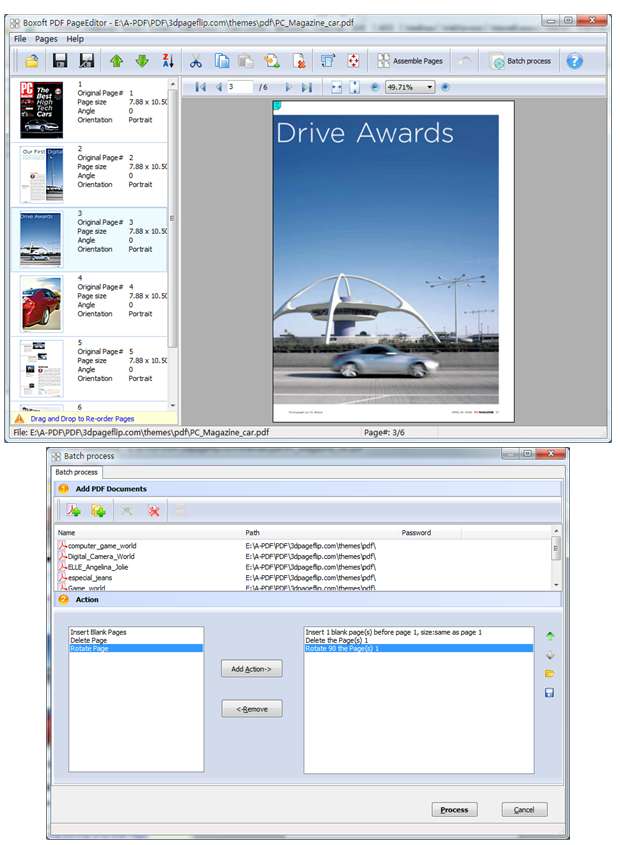The height and width of the screenshot is (845, 620).
Task: Click the Path column header
Action: [x=322, y=532]
